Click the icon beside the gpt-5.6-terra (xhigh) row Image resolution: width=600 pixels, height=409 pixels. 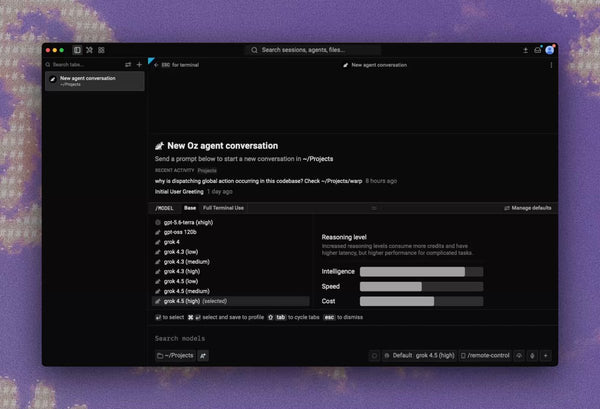(158, 222)
